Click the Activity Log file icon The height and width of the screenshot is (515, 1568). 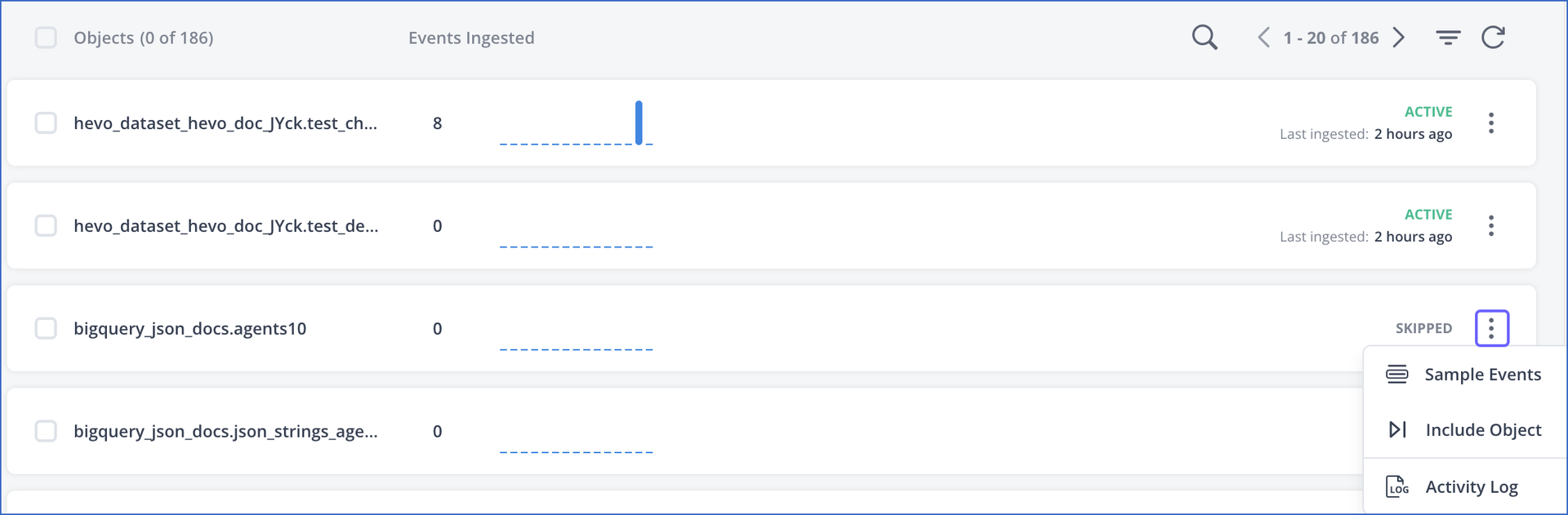(x=1397, y=486)
